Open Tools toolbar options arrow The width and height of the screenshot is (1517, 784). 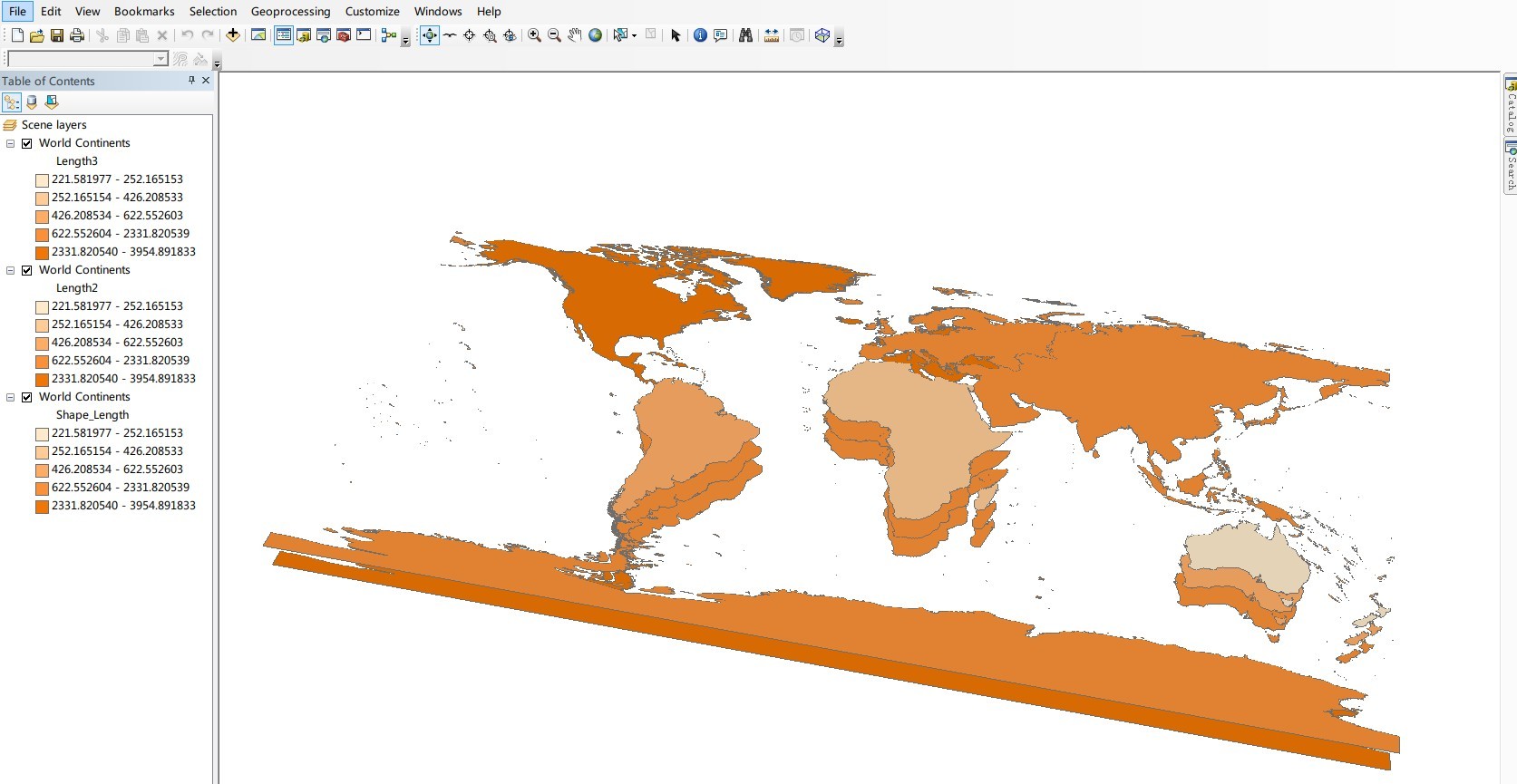pos(839,39)
